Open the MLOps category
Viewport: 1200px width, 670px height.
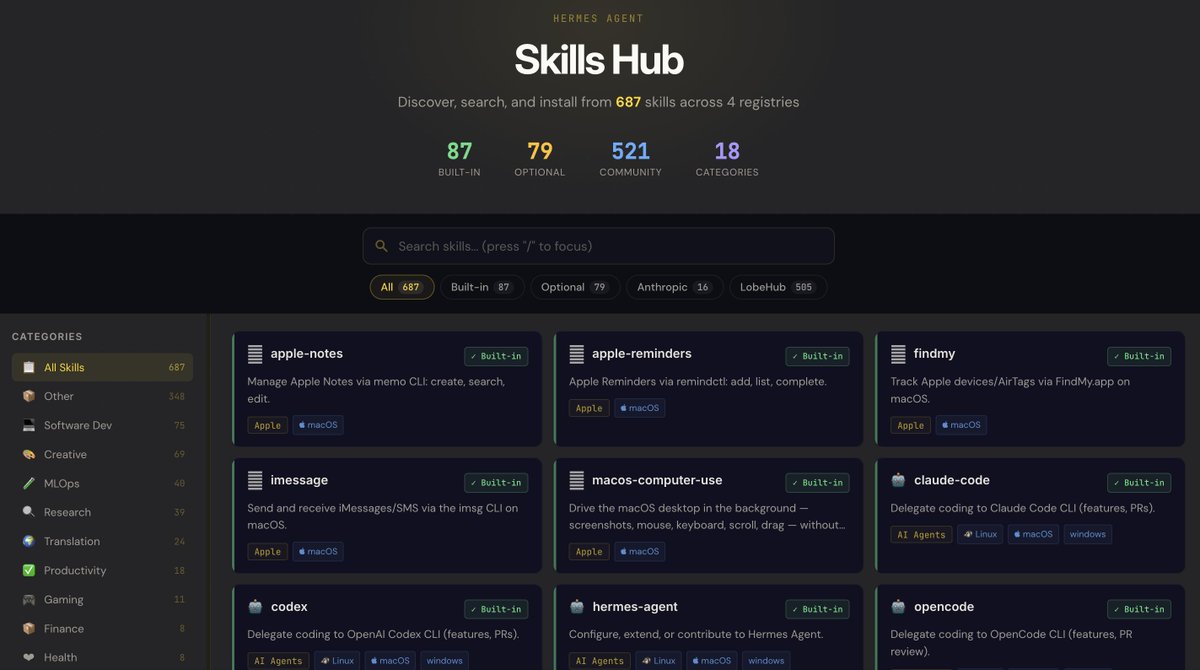tap(102, 483)
